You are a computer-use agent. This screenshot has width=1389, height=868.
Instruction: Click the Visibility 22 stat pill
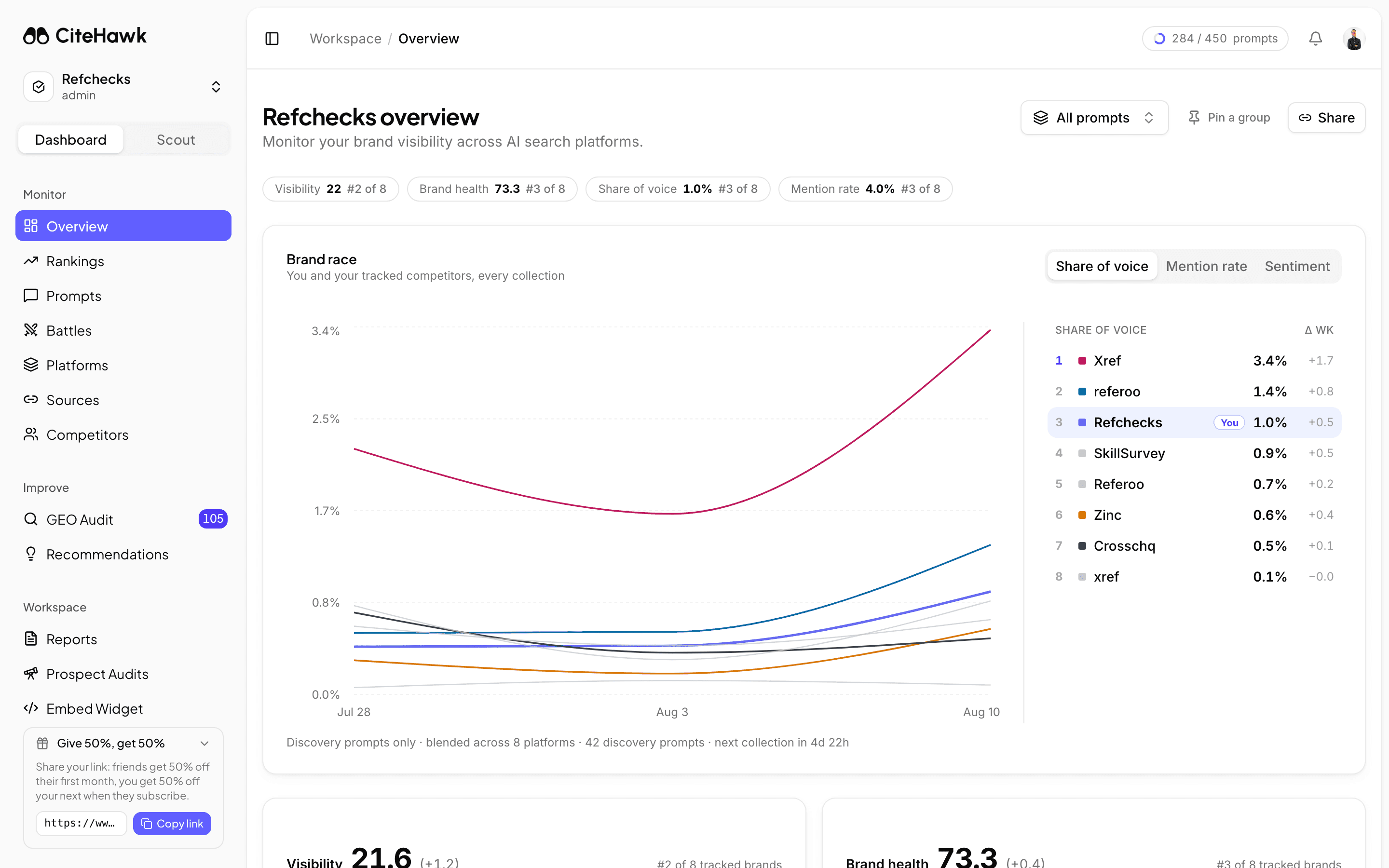[x=330, y=189]
